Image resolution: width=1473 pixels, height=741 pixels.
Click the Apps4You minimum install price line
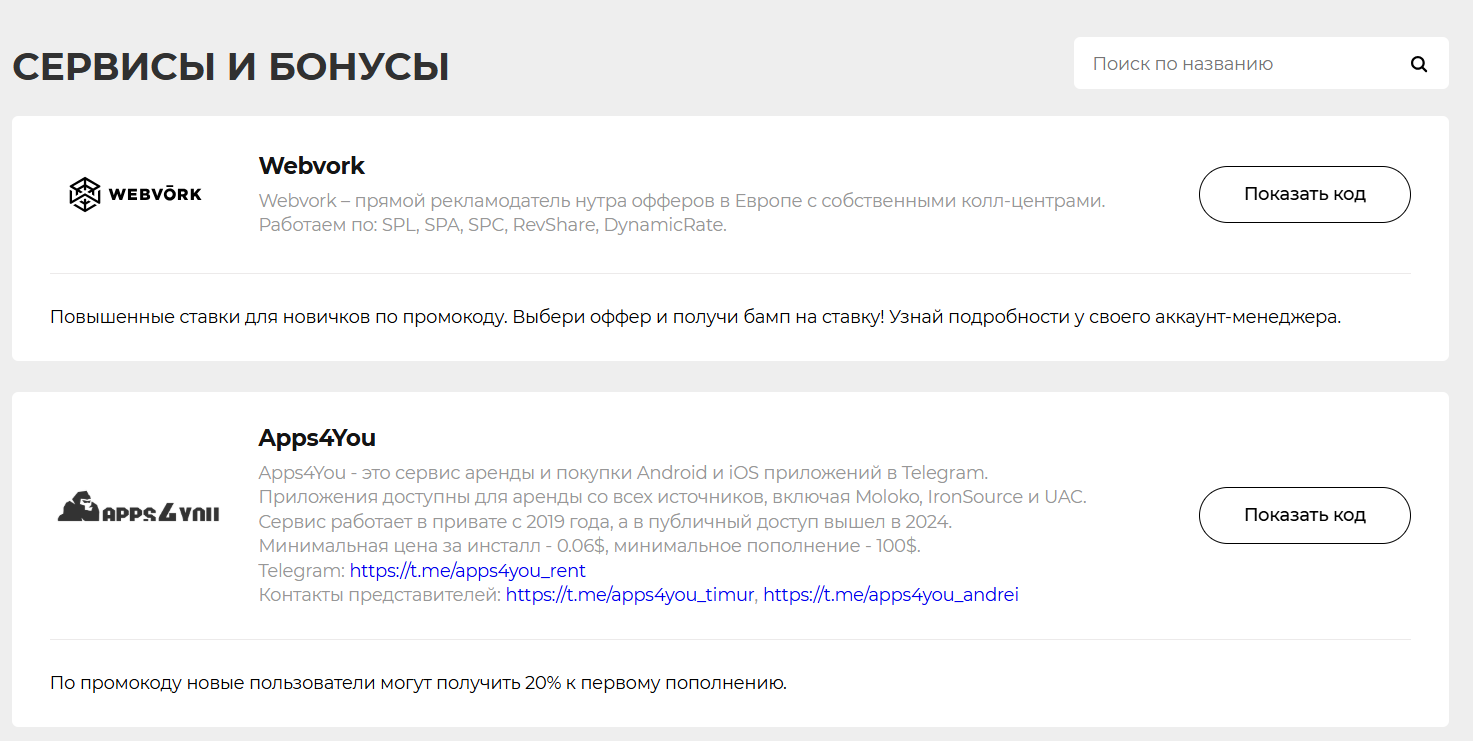click(x=589, y=546)
